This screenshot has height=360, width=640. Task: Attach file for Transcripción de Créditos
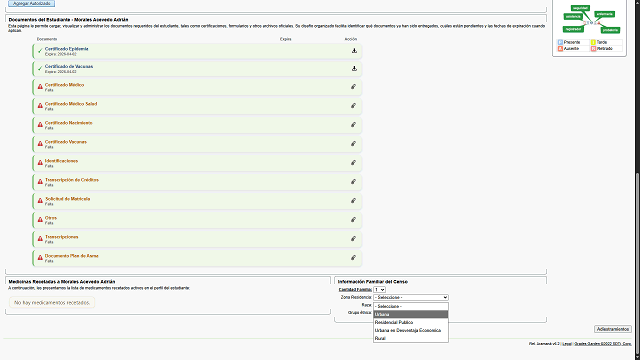click(353, 182)
